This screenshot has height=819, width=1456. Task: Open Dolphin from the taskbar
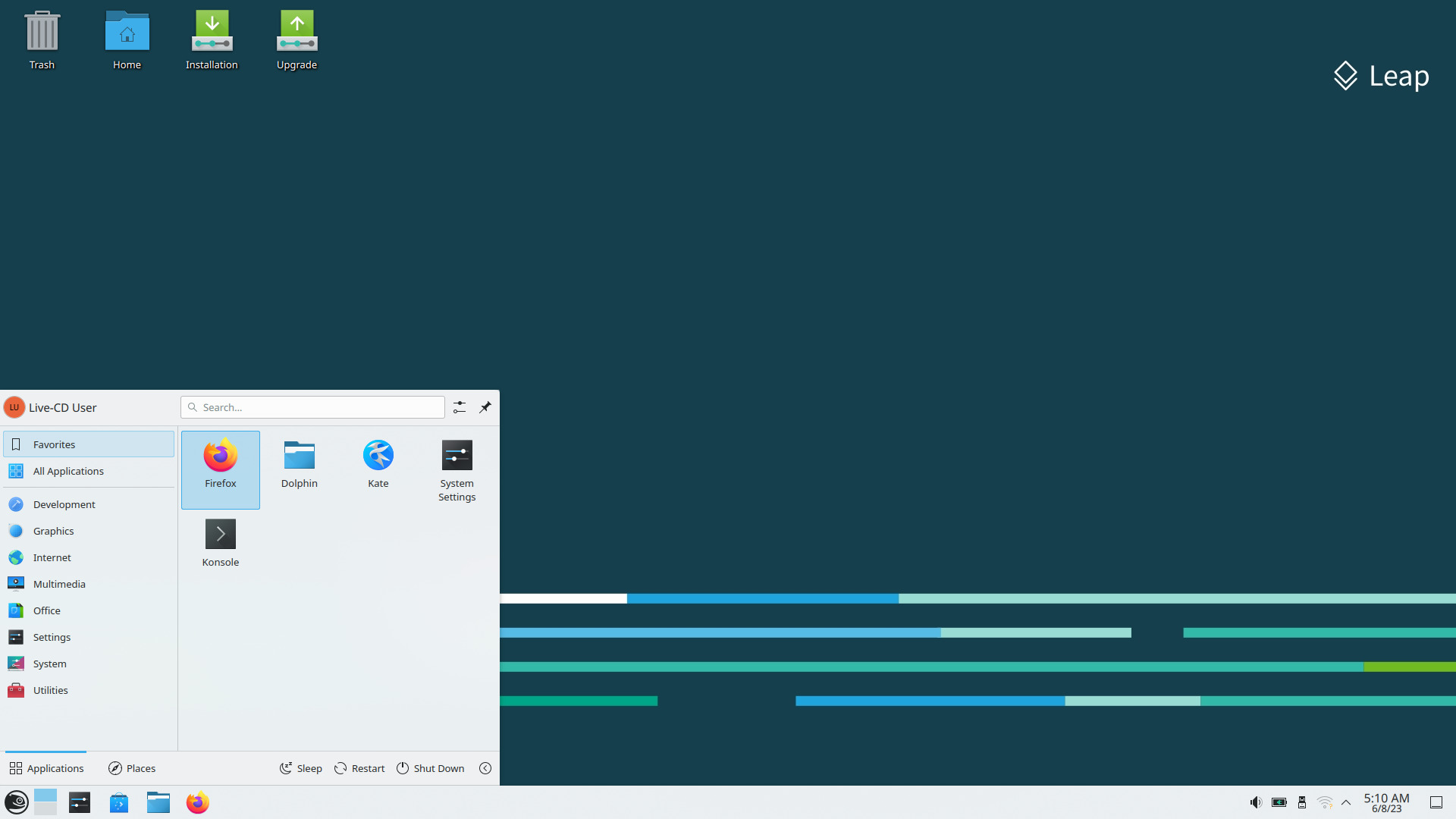(x=158, y=802)
